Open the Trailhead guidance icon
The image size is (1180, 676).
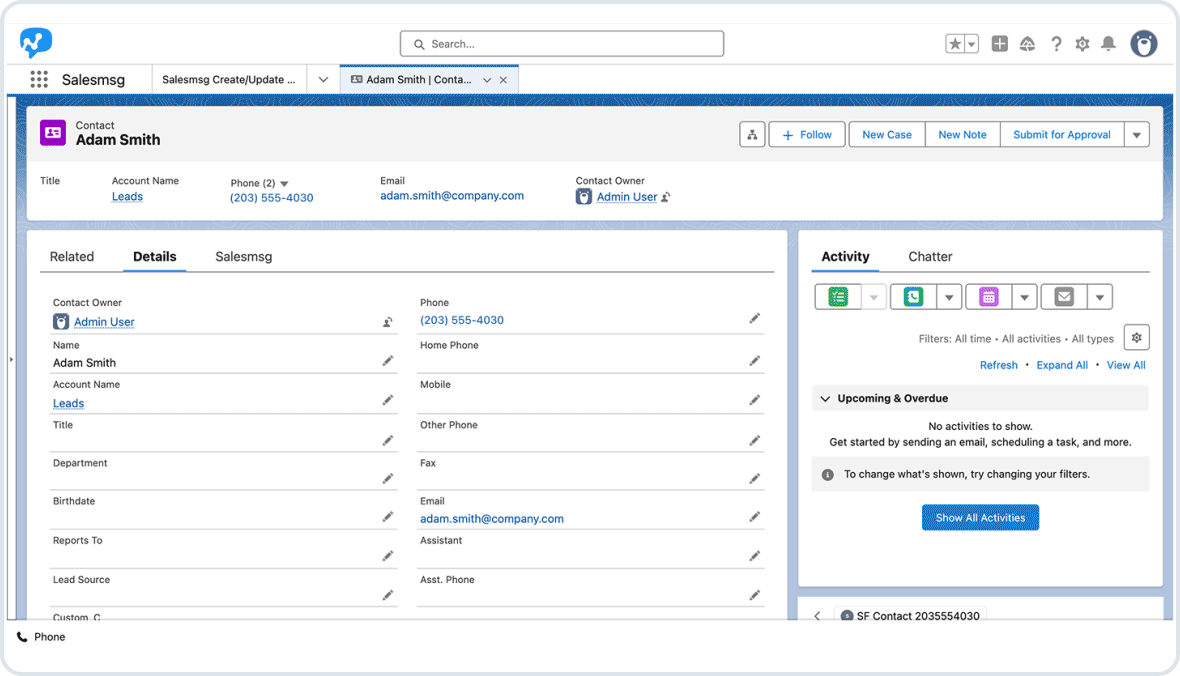pos(1027,44)
